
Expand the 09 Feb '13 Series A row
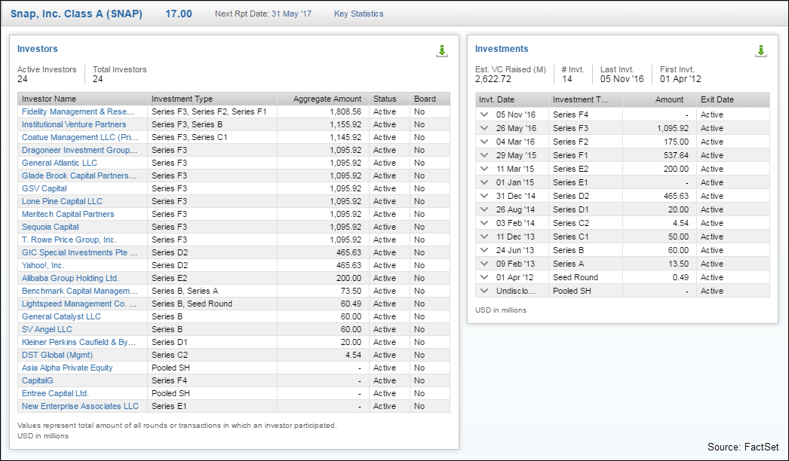point(484,264)
